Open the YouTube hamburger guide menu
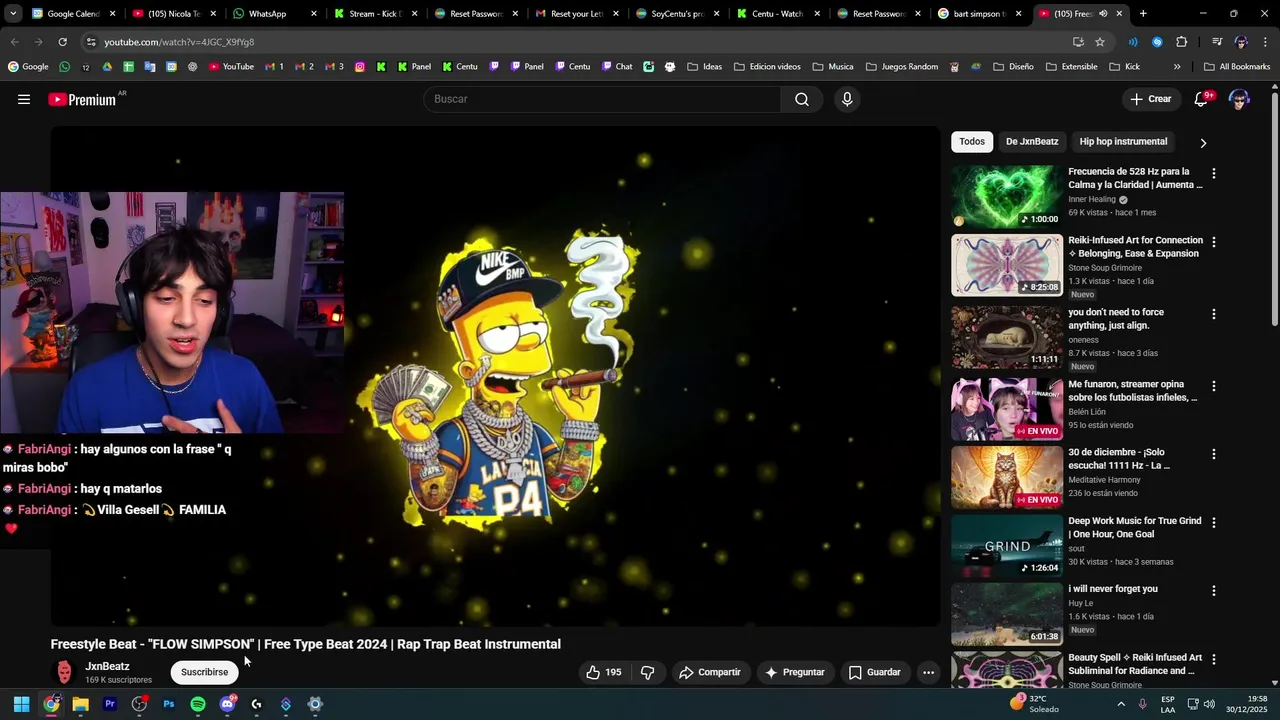The height and width of the screenshot is (720, 1280). [x=24, y=99]
